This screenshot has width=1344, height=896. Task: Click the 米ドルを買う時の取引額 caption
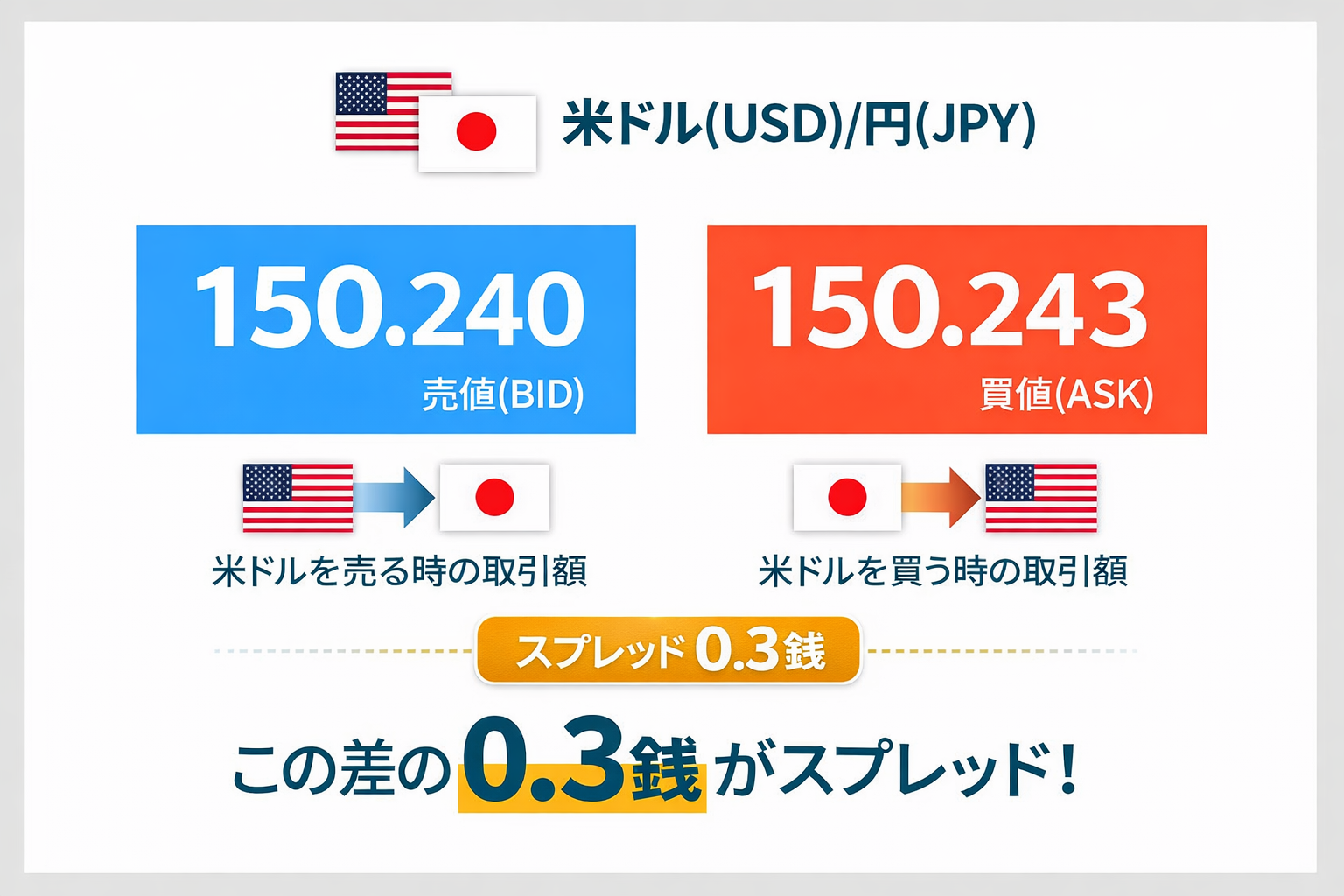point(943,571)
